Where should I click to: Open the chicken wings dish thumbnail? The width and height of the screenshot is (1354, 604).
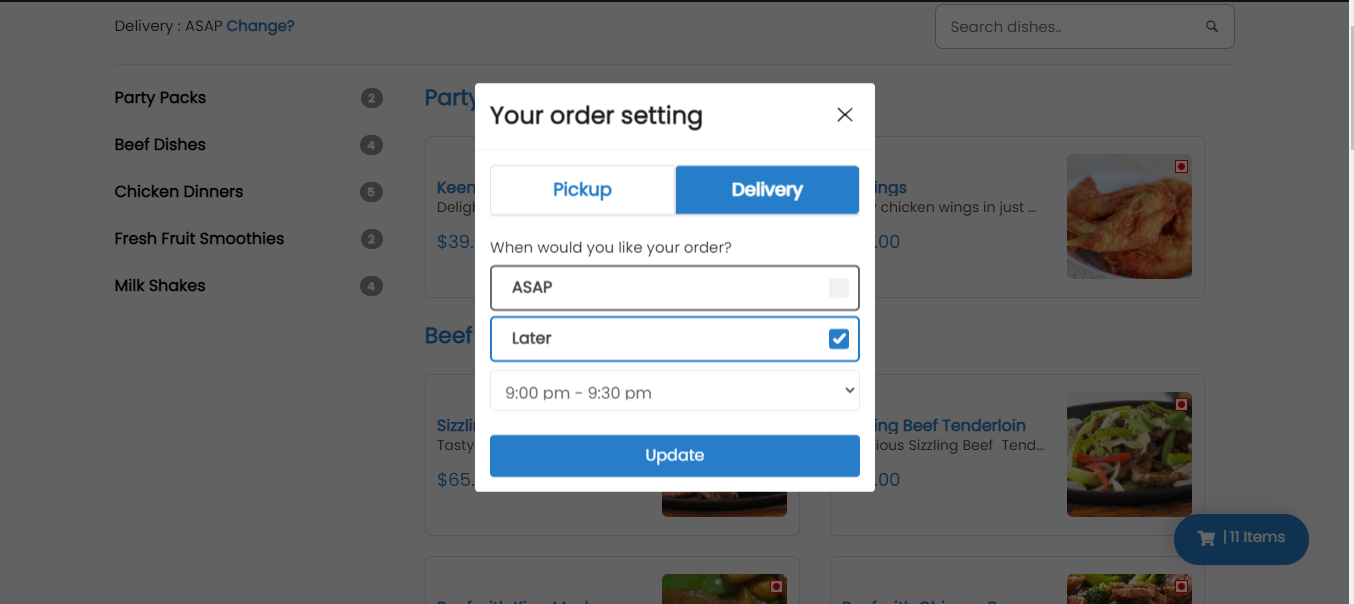pos(1129,216)
